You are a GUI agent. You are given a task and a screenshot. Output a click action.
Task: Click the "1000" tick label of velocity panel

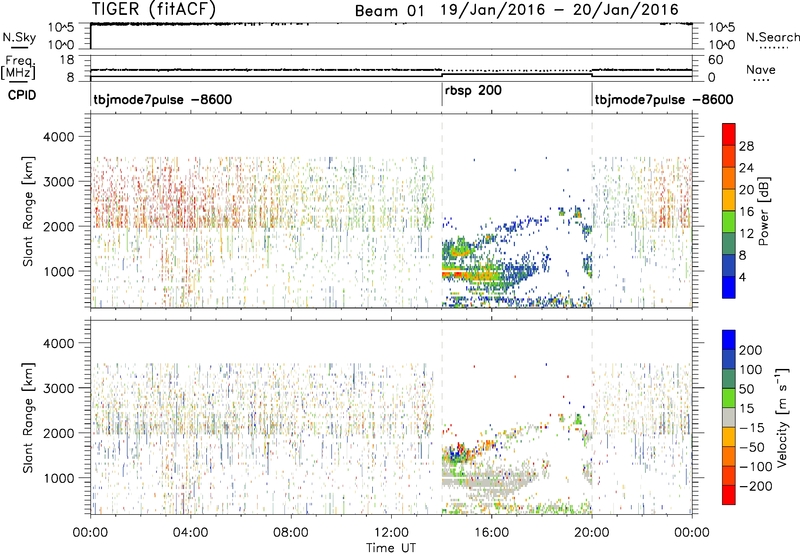pyautogui.click(x=59, y=478)
